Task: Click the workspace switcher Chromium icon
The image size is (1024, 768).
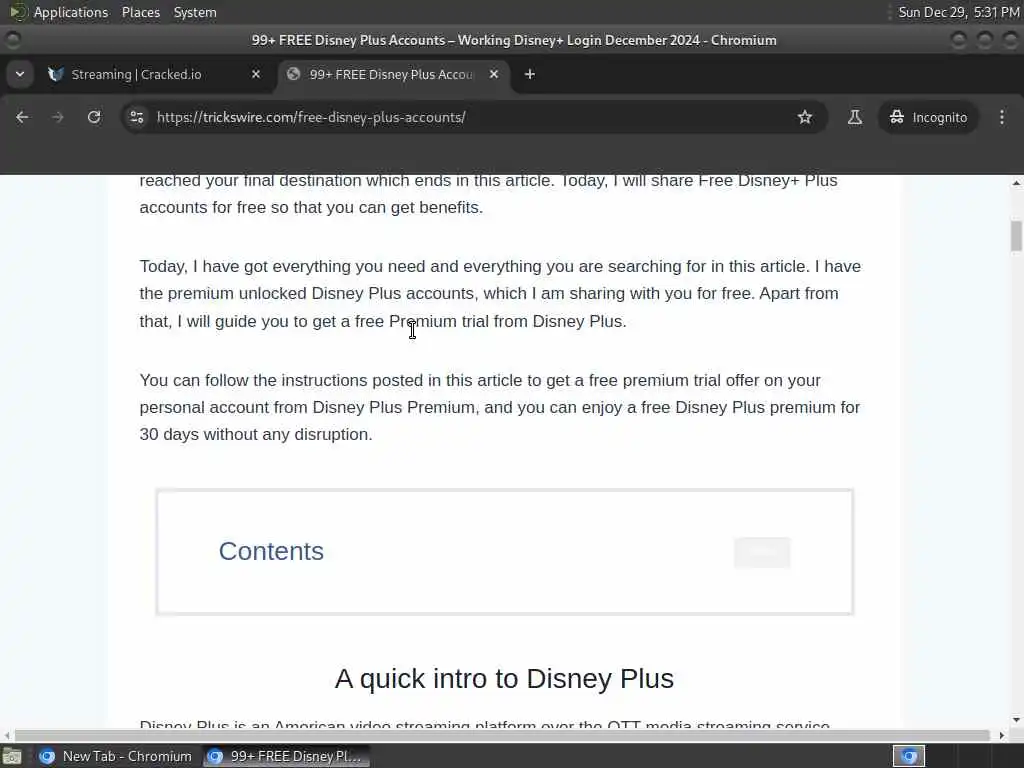Action: [908, 756]
